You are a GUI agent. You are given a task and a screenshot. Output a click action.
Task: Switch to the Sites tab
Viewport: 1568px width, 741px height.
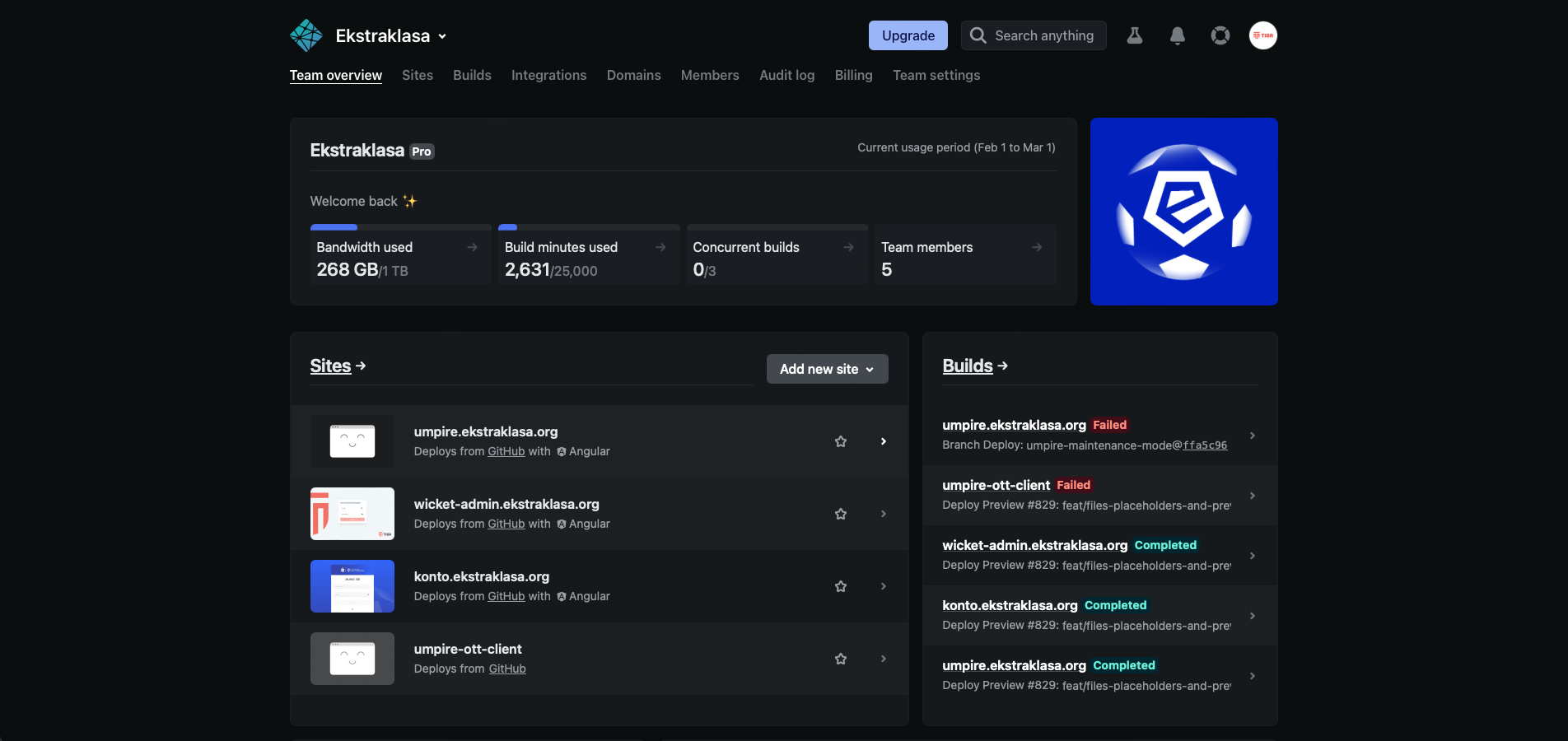pyautogui.click(x=418, y=75)
